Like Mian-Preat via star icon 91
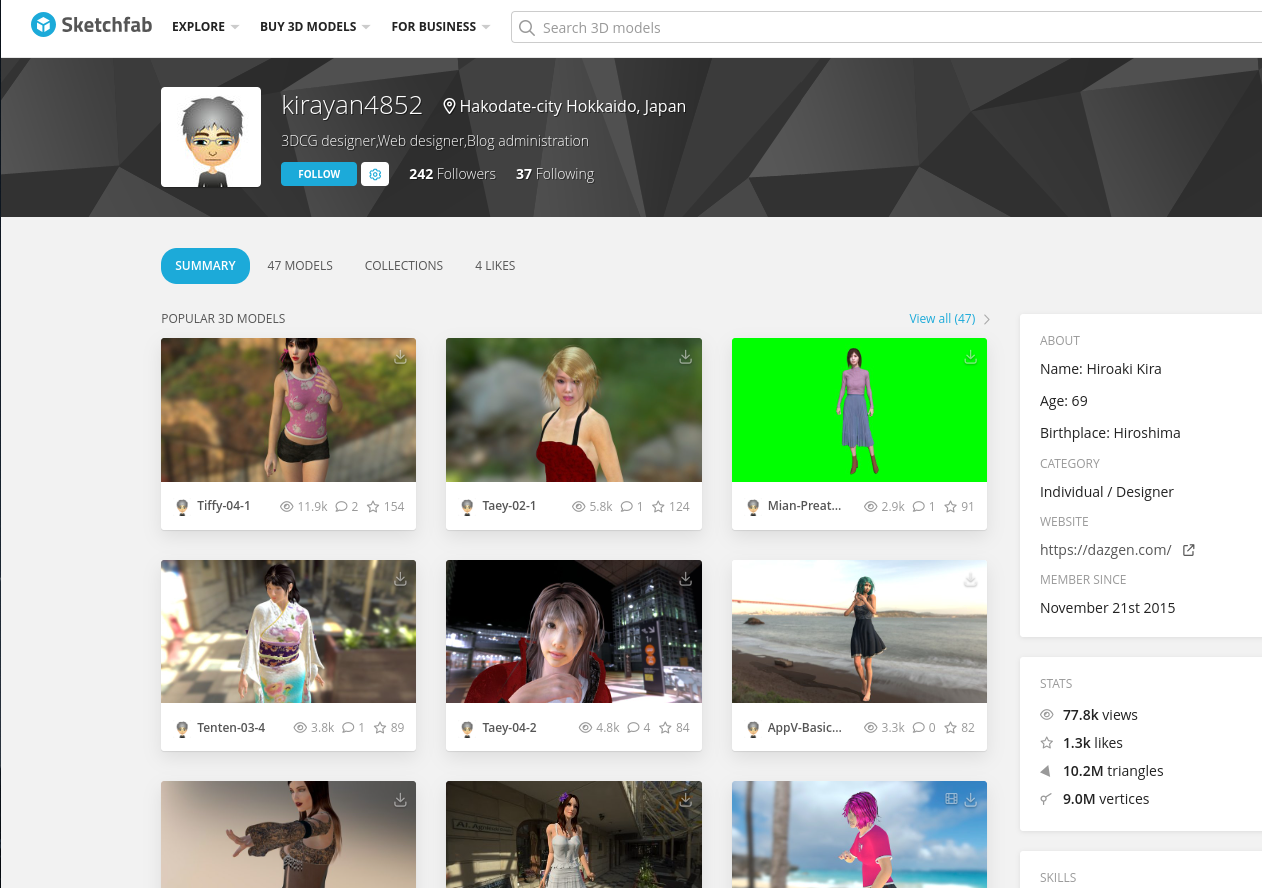 click(x=950, y=507)
